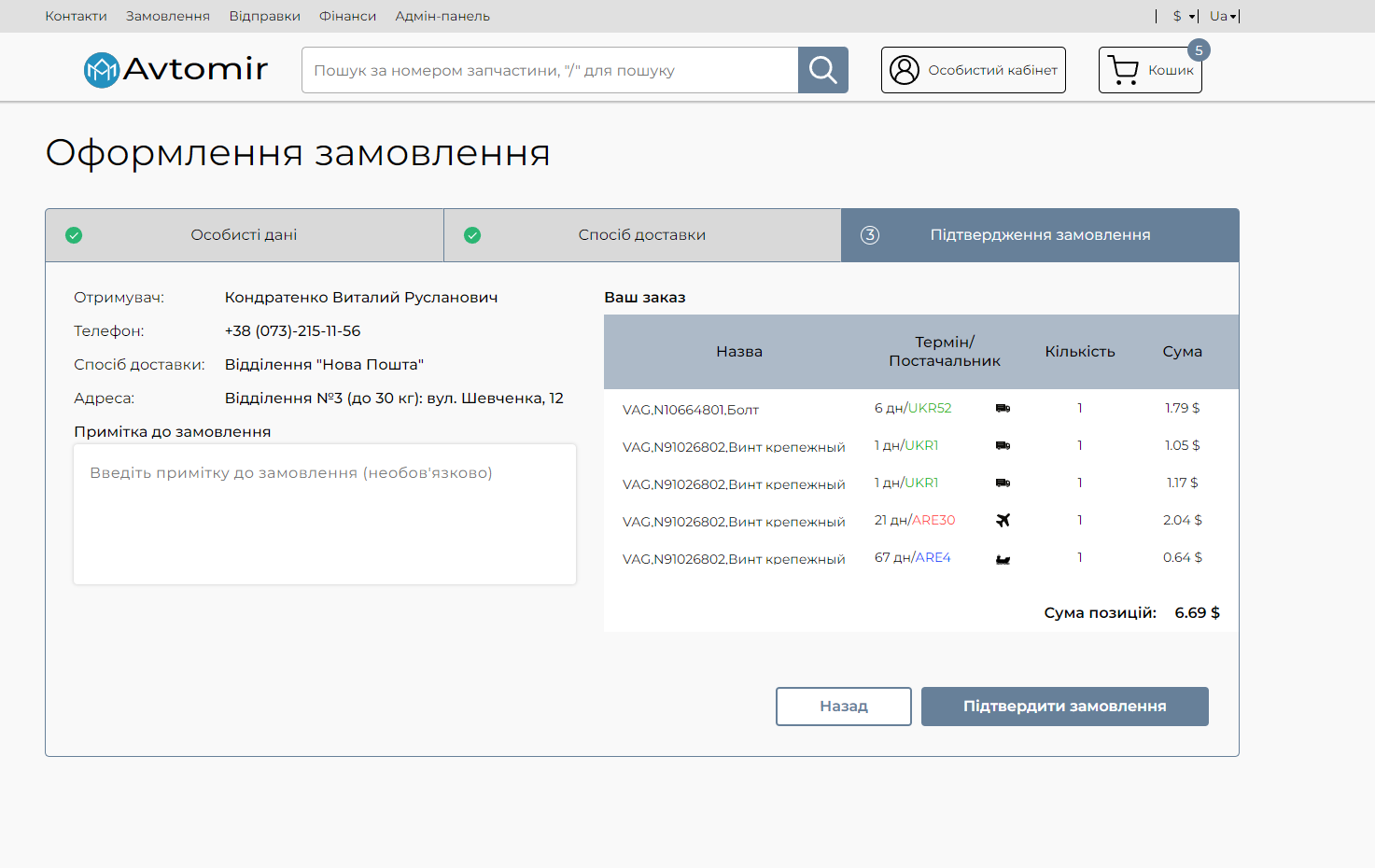
Task: Open the Адмін-панель menu item
Action: tap(442, 16)
